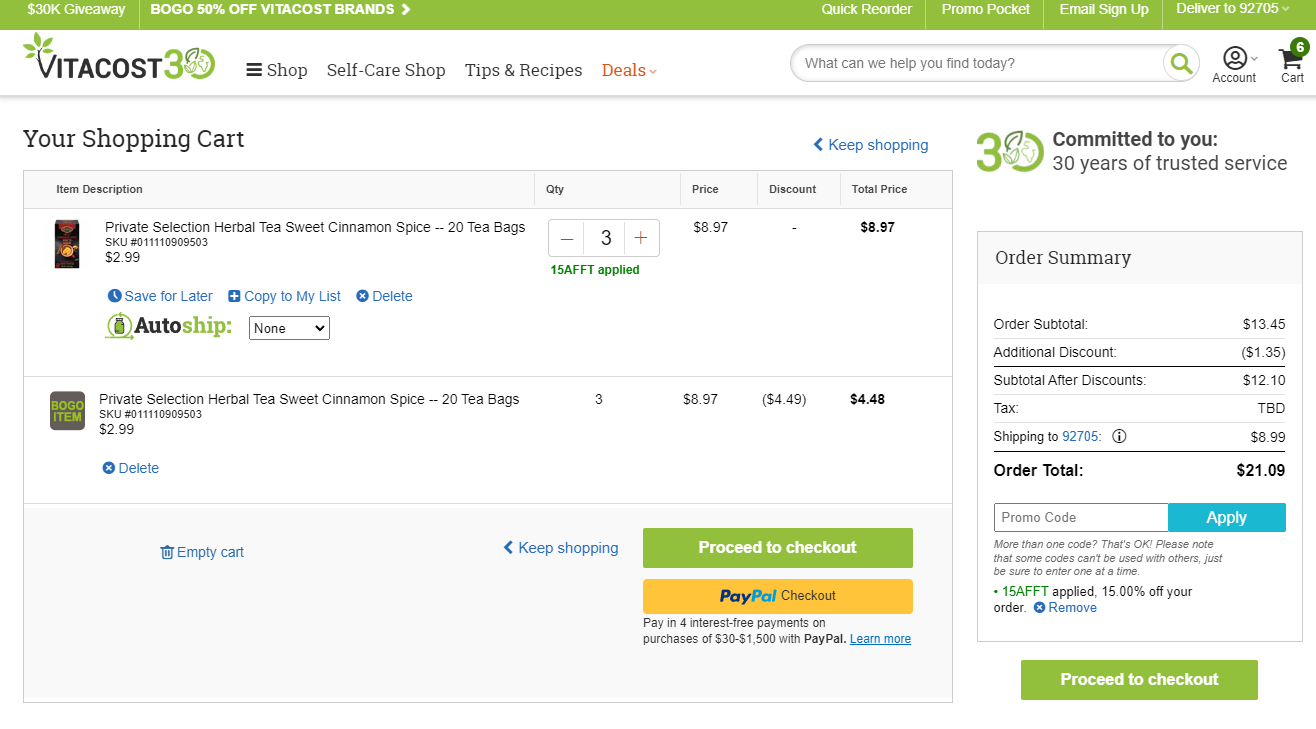This screenshot has width=1316, height=729.
Task: Click Keep shopping at top of cart
Action: [x=871, y=145]
